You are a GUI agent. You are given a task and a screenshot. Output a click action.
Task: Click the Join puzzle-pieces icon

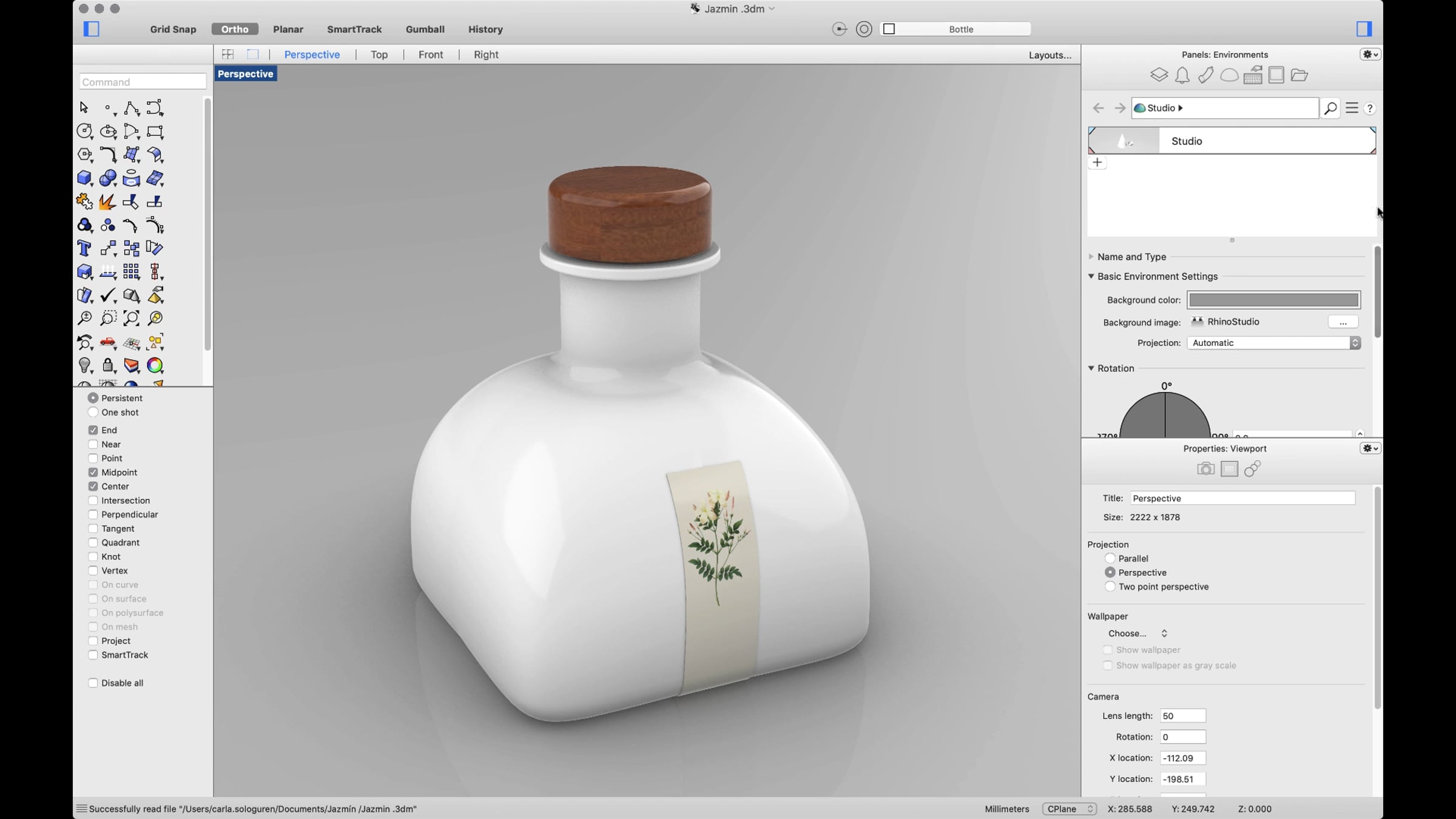pyautogui.click(x=84, y=201)
